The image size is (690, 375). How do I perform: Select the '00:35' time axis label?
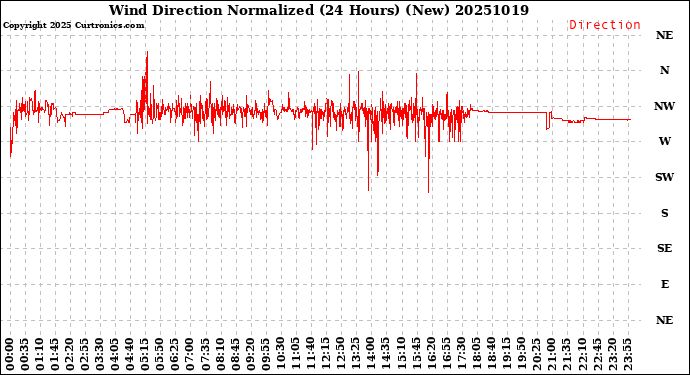(25, 355)
